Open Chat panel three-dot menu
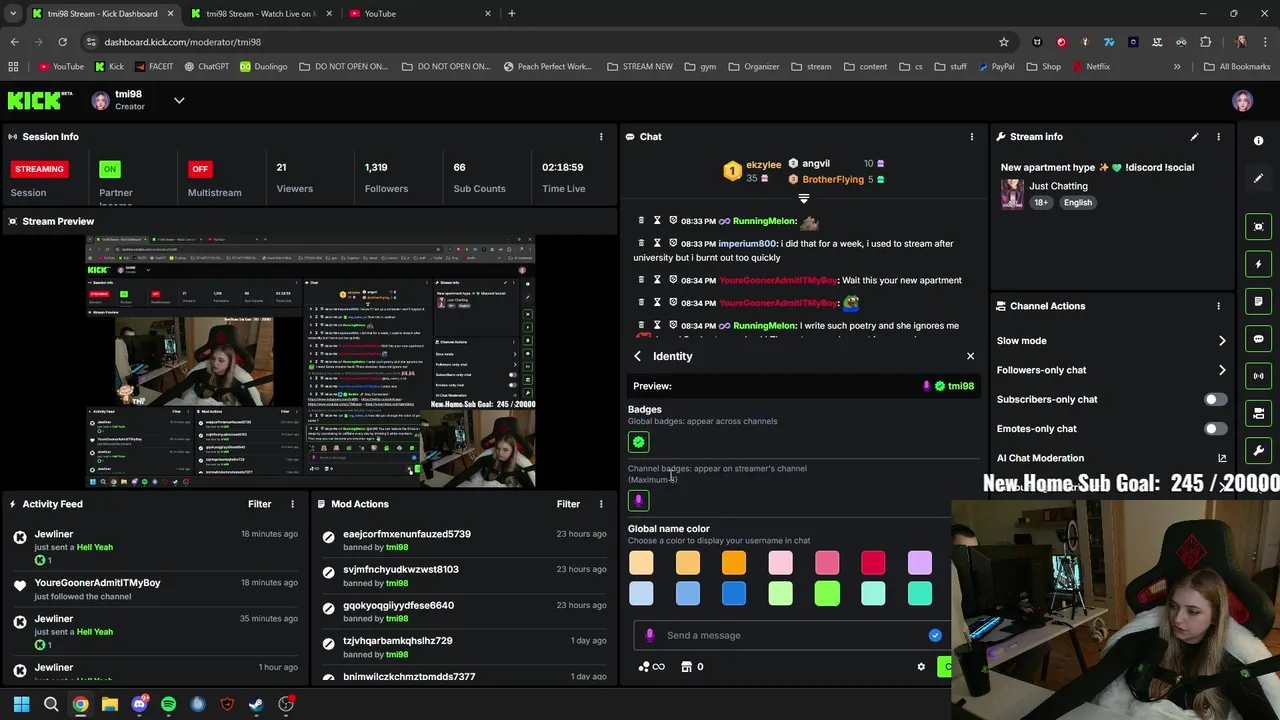Screen dimensions: 1280x720 (971, 137)
